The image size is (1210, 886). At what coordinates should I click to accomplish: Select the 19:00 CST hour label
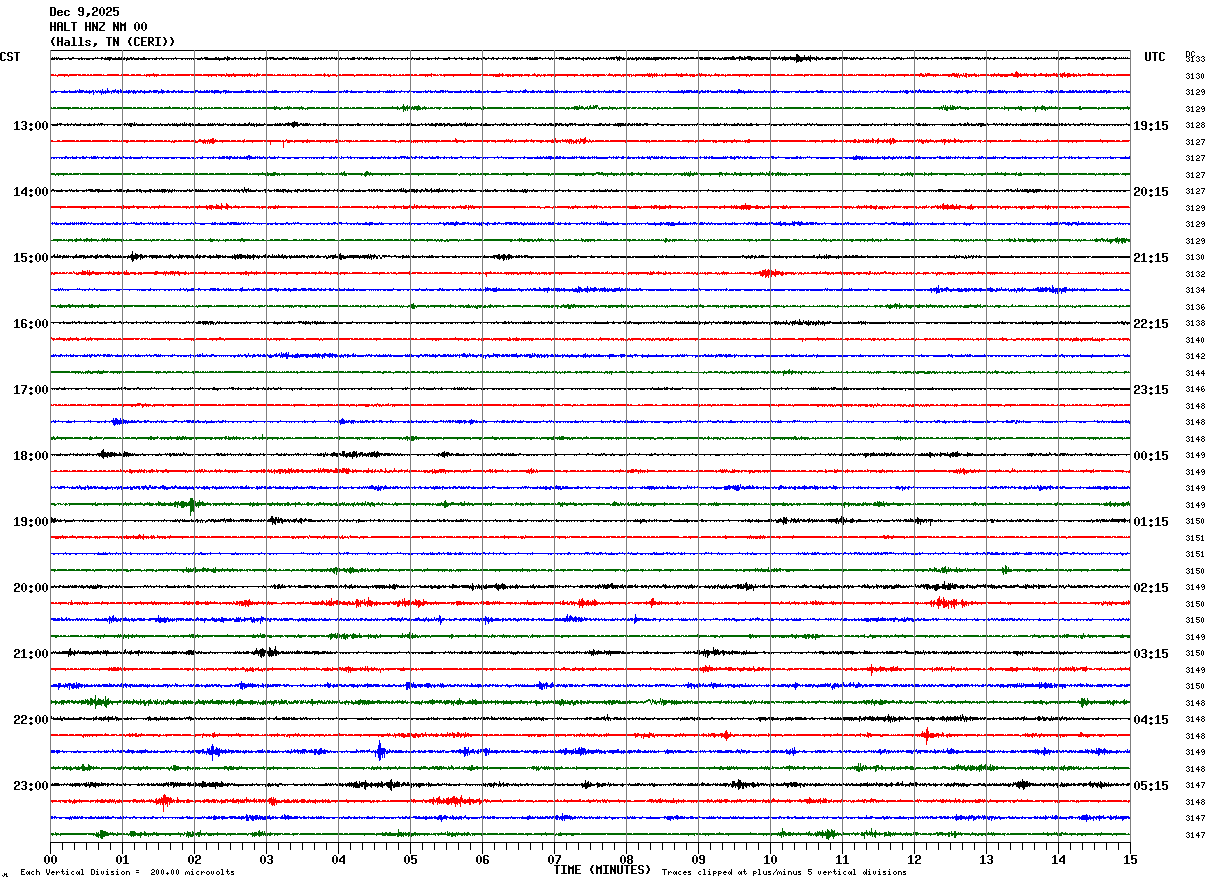coord(30,522)
